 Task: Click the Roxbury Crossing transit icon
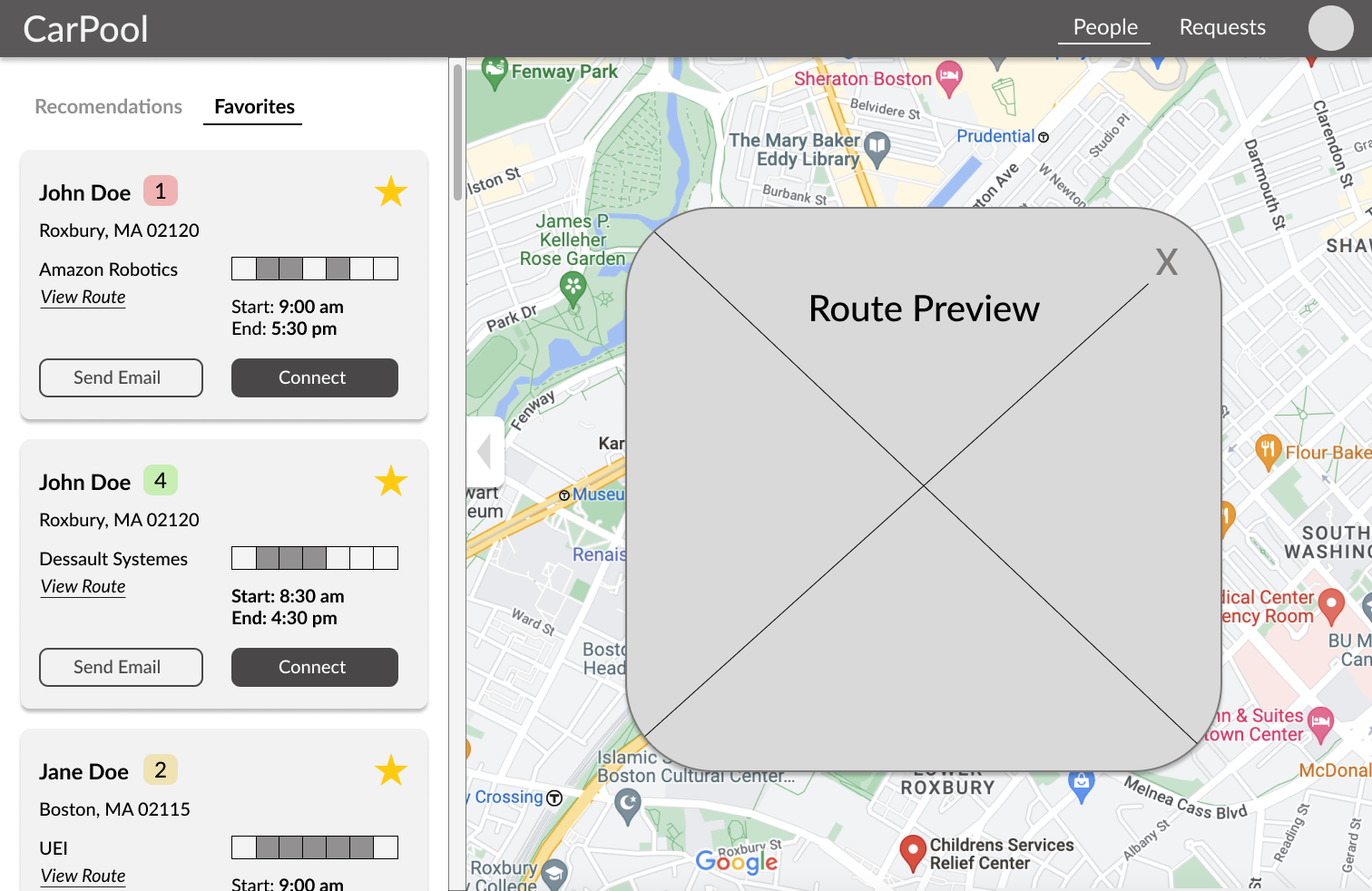coord(554,798)
